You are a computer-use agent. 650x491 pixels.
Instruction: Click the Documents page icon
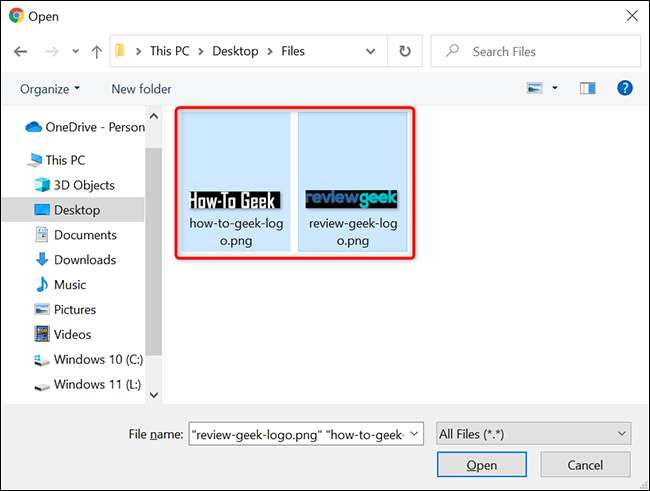(42, 235)
